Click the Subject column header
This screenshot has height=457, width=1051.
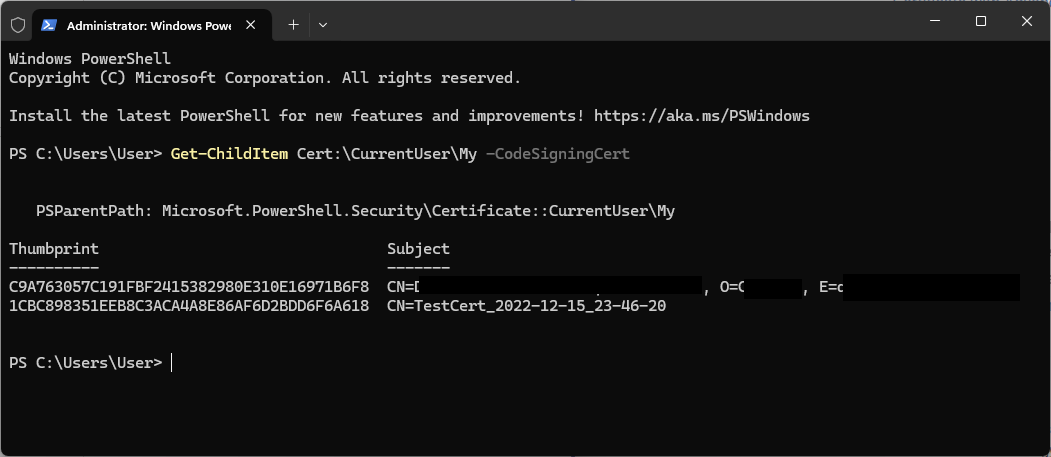pos(418,249)
